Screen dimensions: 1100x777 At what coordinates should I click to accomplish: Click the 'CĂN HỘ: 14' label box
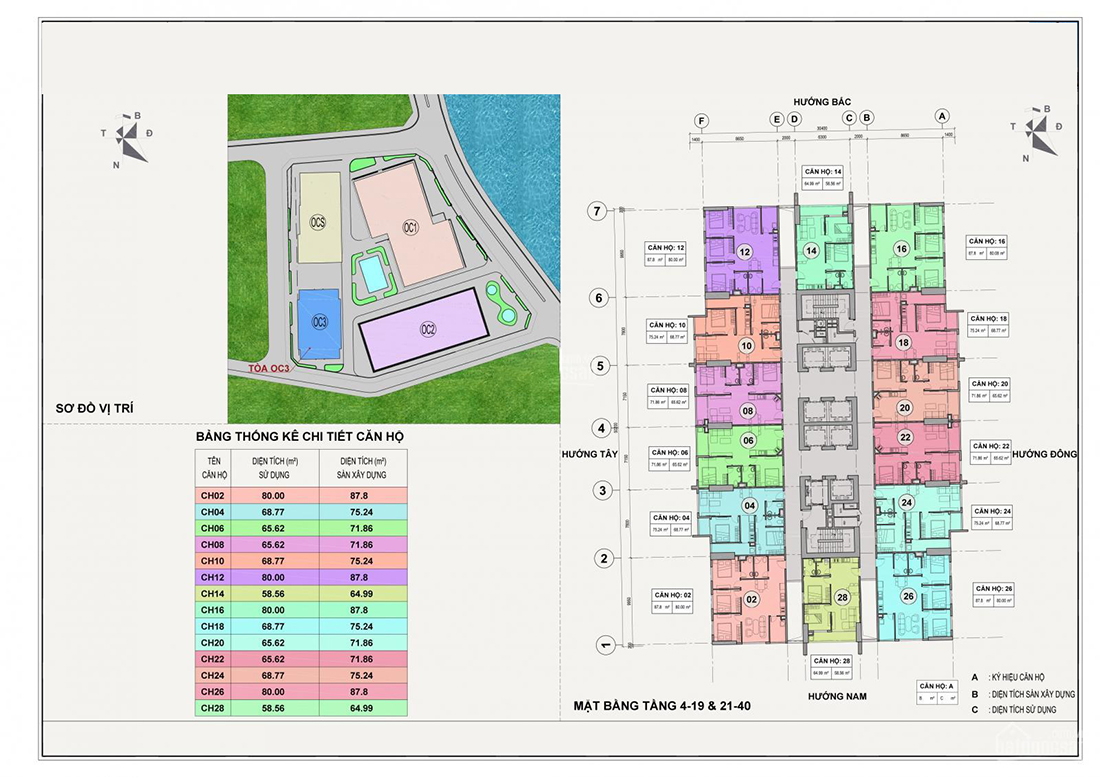point(823,178)
